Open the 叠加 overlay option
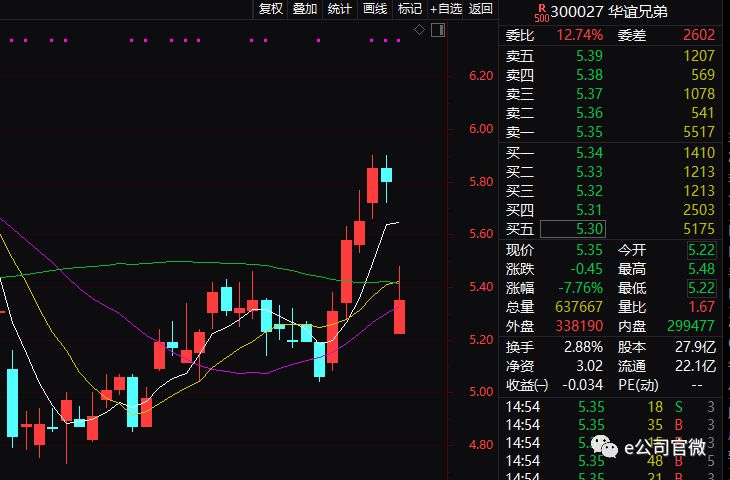 click(x=305, y=9)
